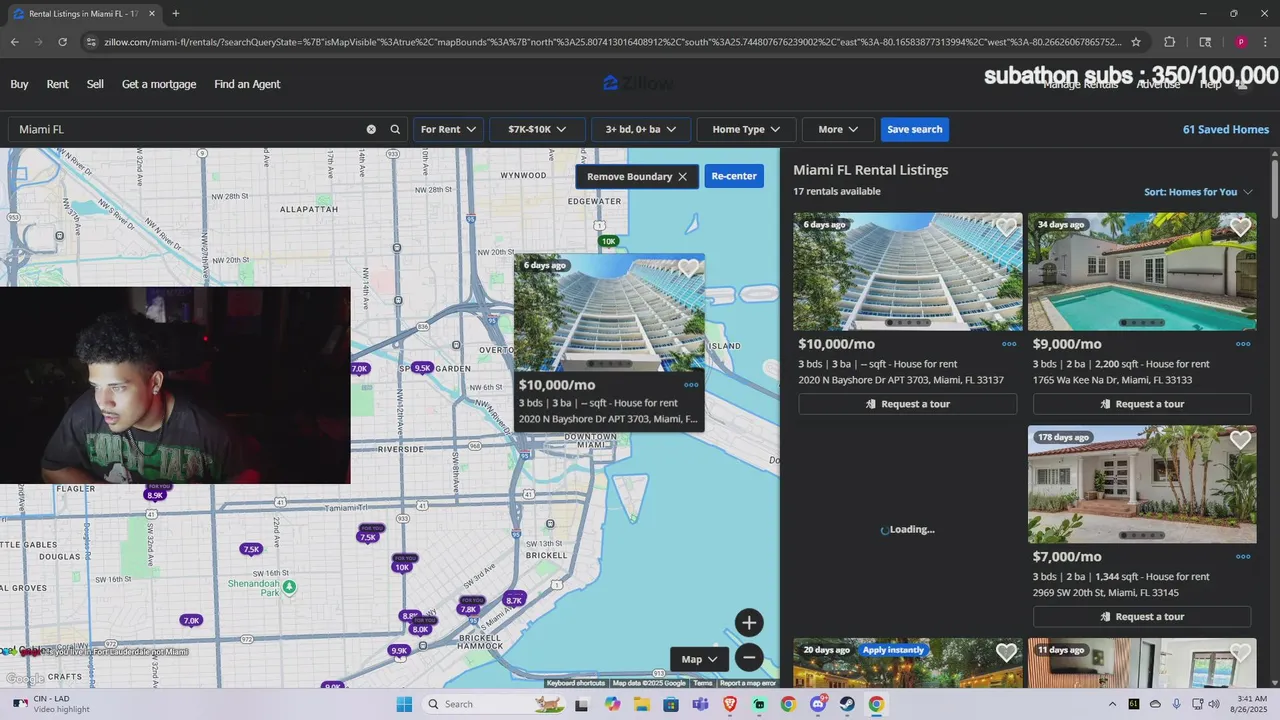Open Chrome extensions menu
1280x720 pixels.
tap(1169, 42)
